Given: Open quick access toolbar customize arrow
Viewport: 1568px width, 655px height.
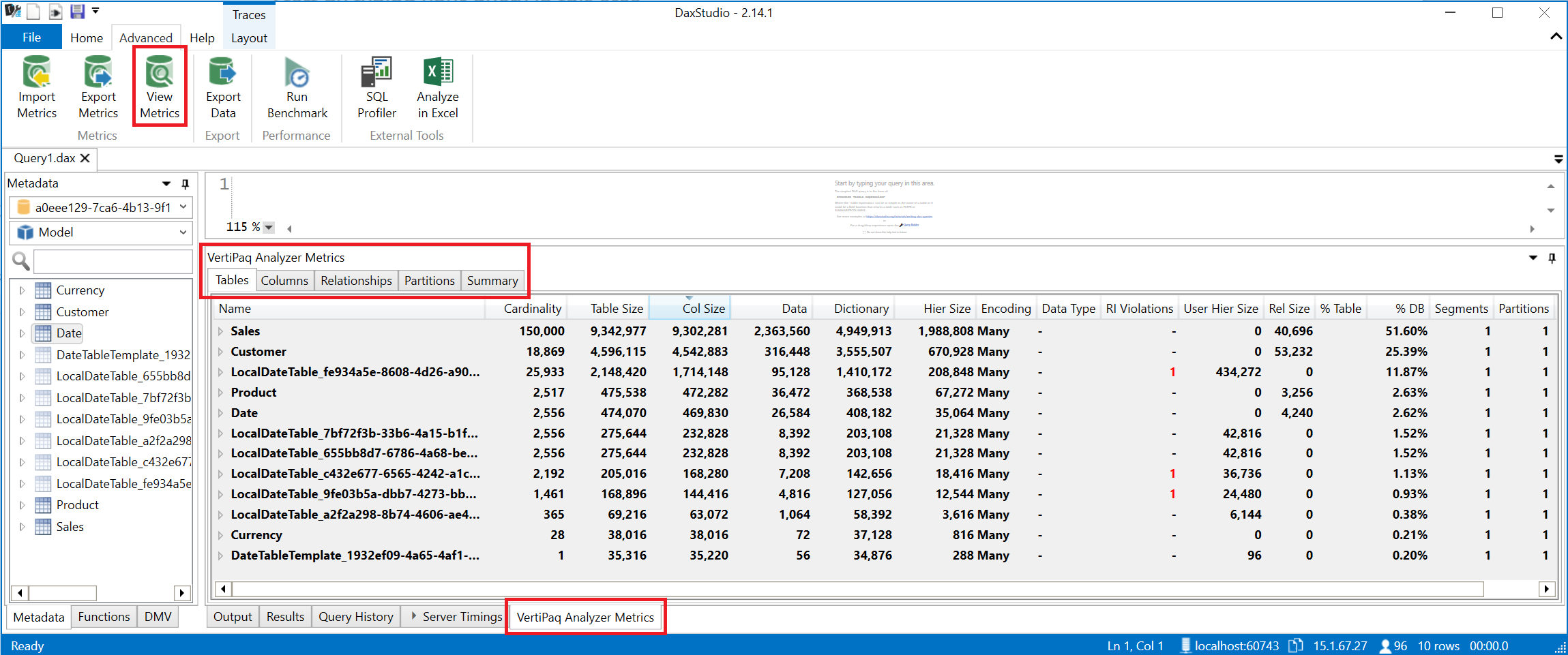Looking at the screenshot, I should tap(95, 11).
